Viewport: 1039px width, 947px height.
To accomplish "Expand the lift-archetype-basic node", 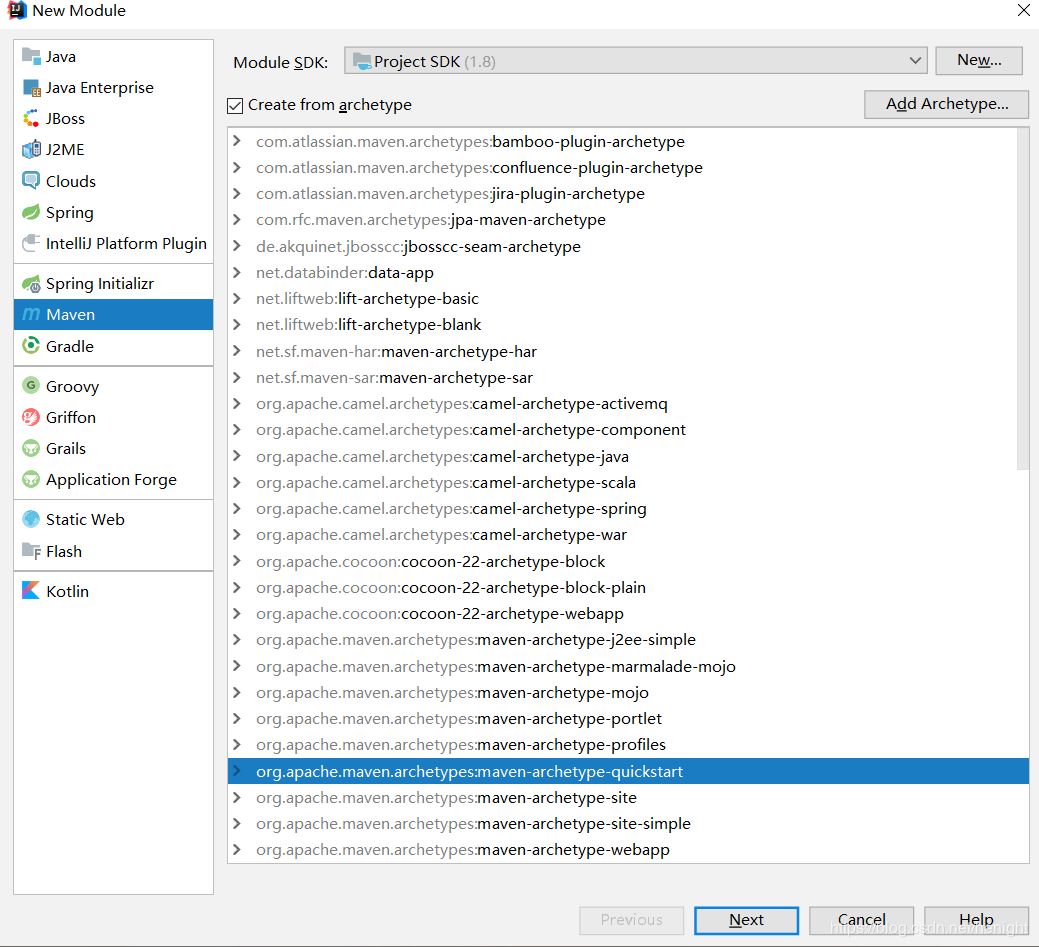I will tap(237, 298).
